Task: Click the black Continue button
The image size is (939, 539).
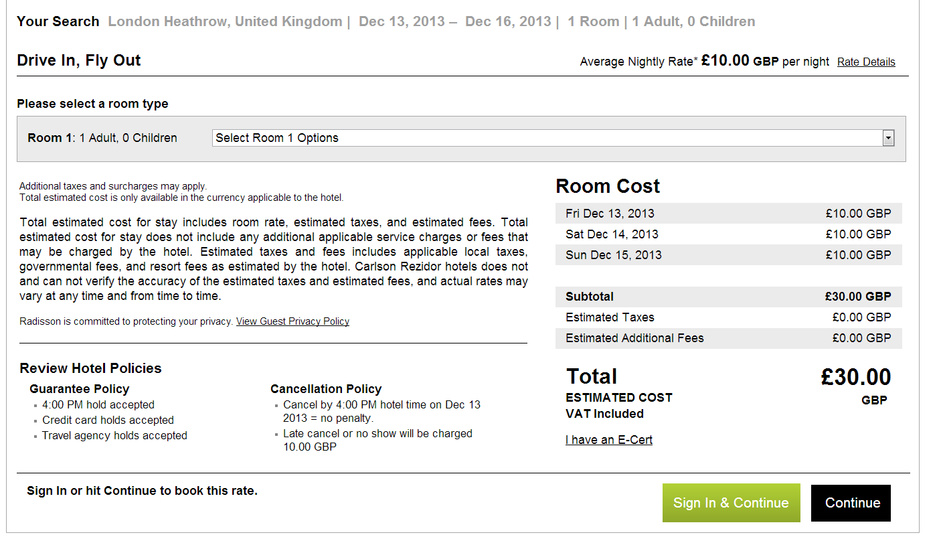Action: [x=851, y=503]
